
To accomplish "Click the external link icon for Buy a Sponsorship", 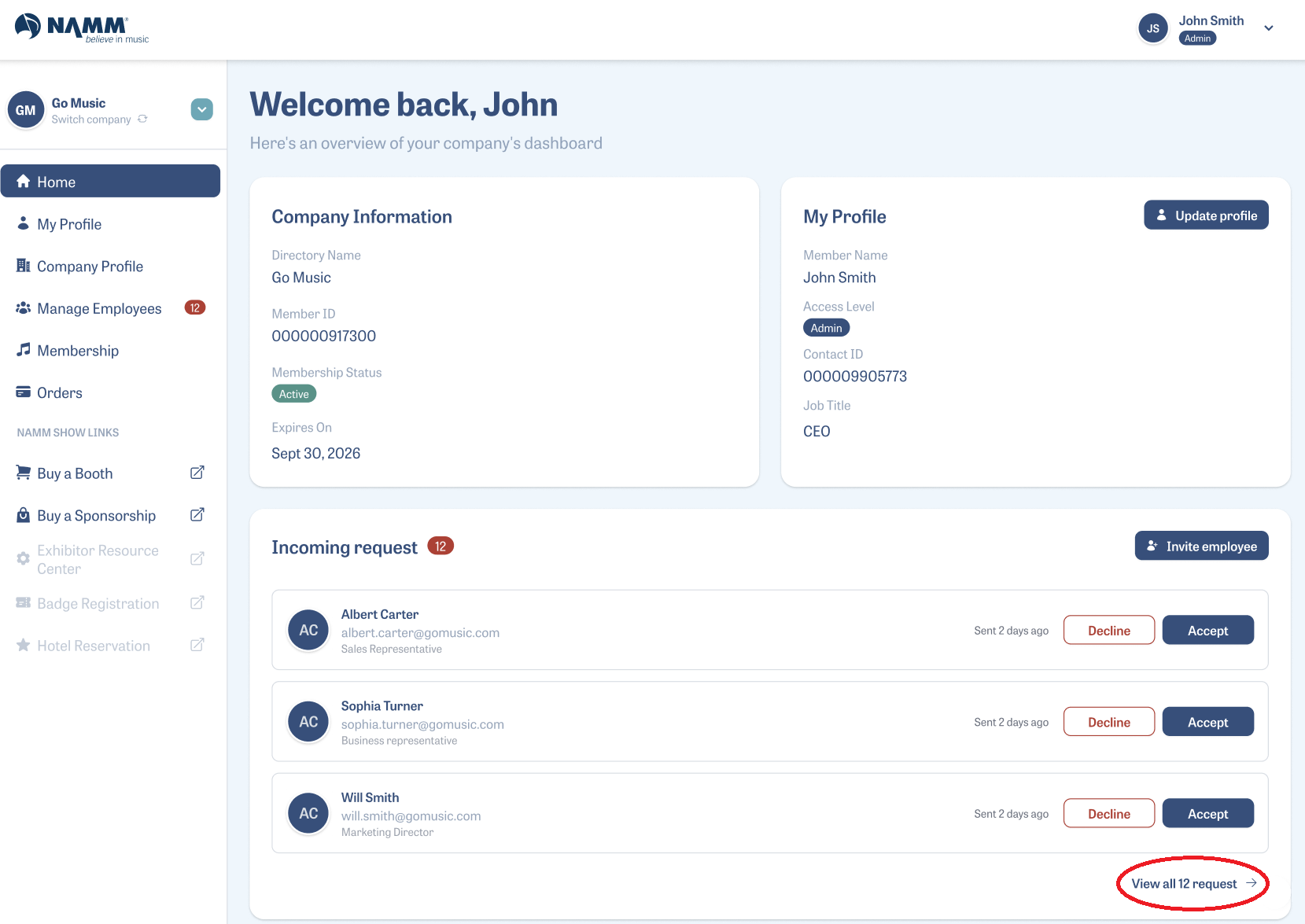I will (x=197, y=514).
